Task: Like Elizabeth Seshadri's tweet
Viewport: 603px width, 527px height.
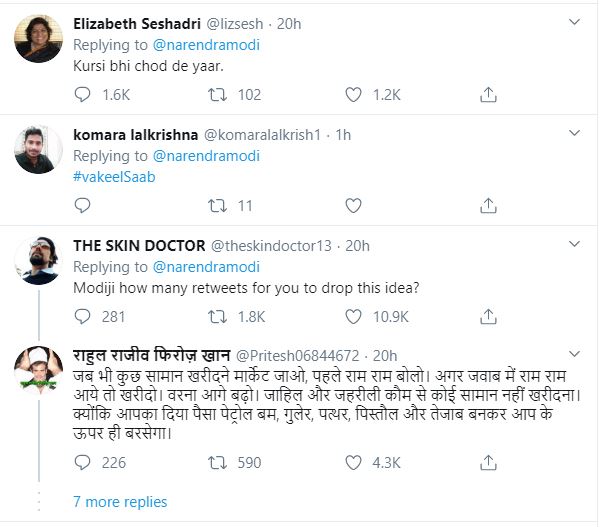Action: [x=352, y=95]
